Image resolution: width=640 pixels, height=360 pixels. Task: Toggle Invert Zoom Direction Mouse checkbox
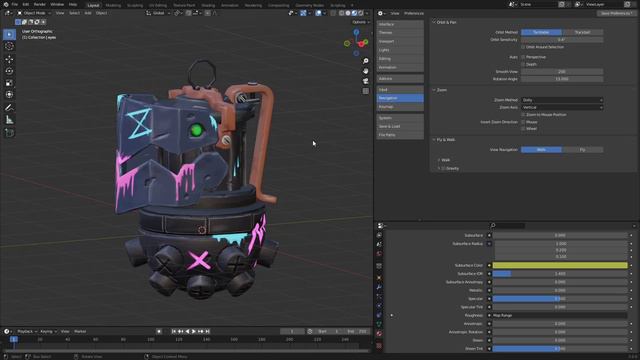coord(523,122)
